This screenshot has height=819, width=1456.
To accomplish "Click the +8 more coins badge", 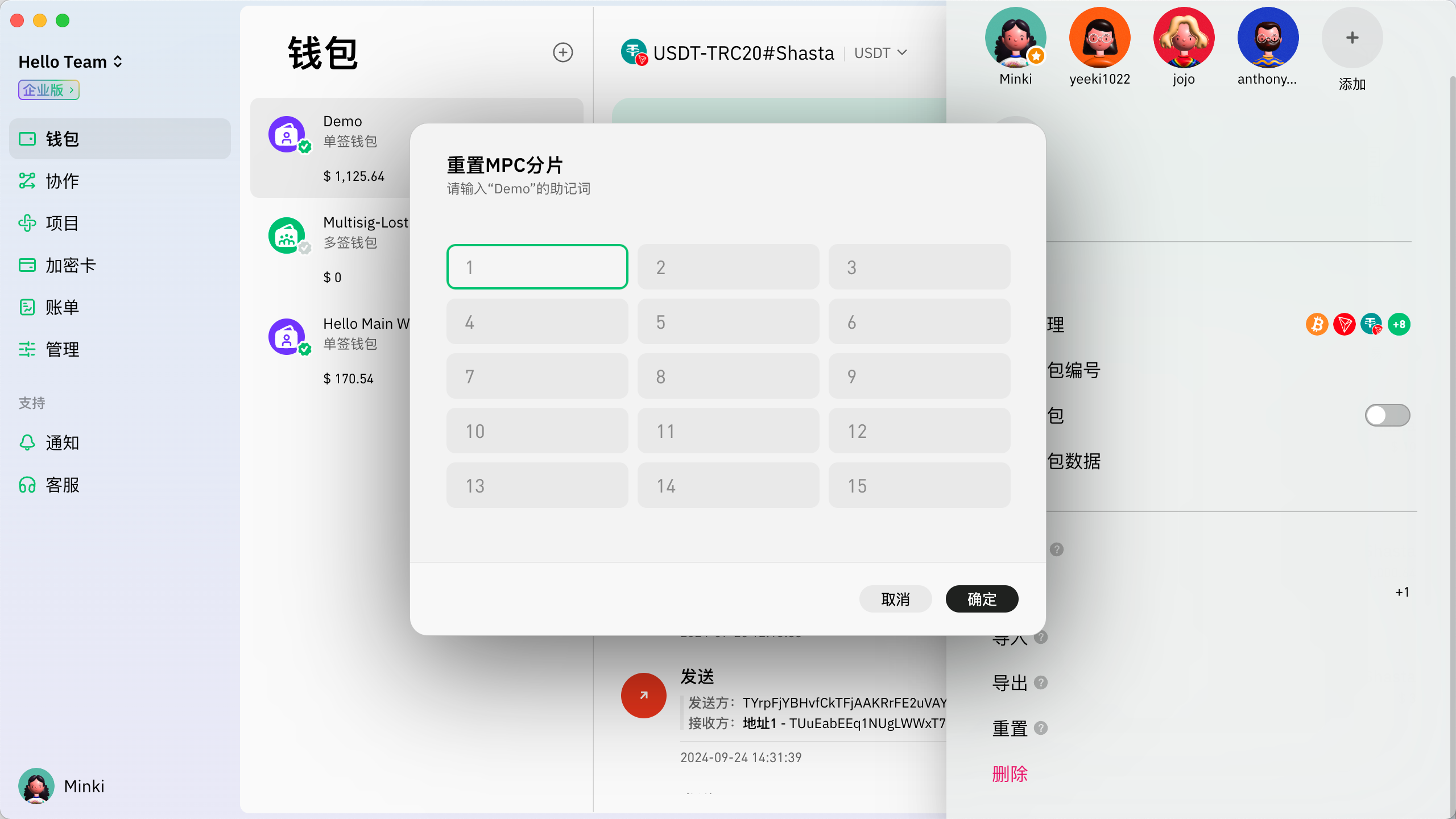I will [x=1399, y=324].
